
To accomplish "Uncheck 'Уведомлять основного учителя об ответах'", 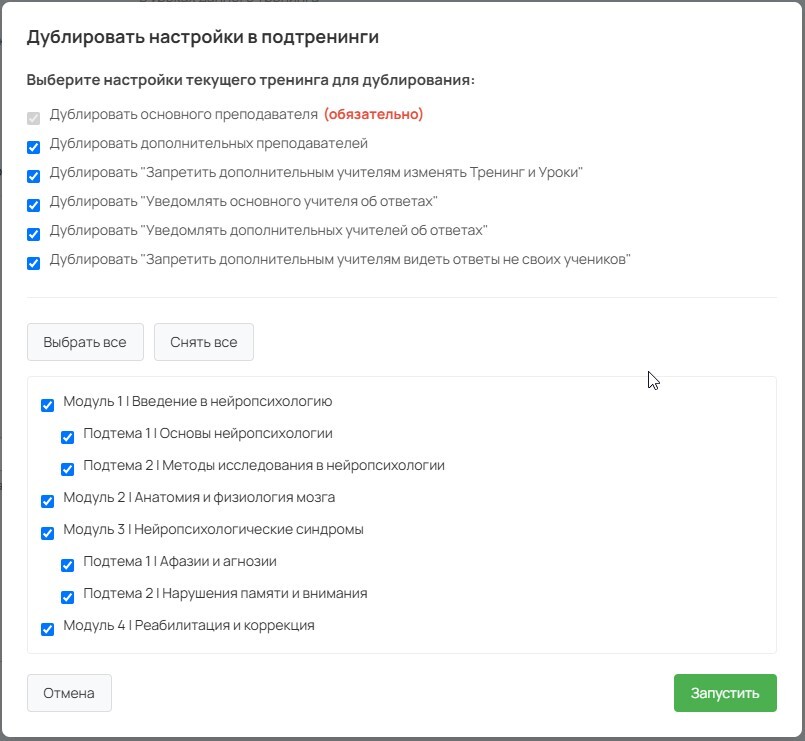I will pyautogui.click(x=34, y=205).
